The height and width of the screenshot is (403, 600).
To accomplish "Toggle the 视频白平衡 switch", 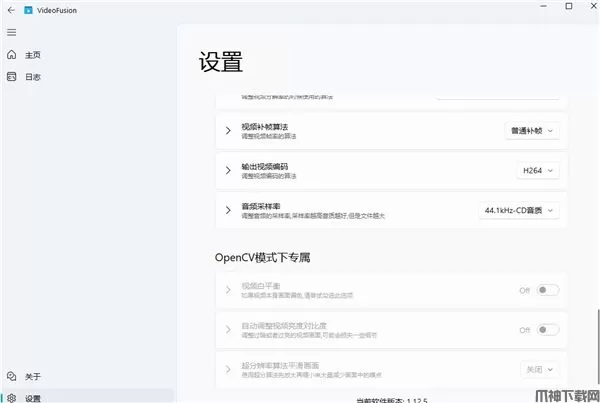I will (x=547, y=290).
